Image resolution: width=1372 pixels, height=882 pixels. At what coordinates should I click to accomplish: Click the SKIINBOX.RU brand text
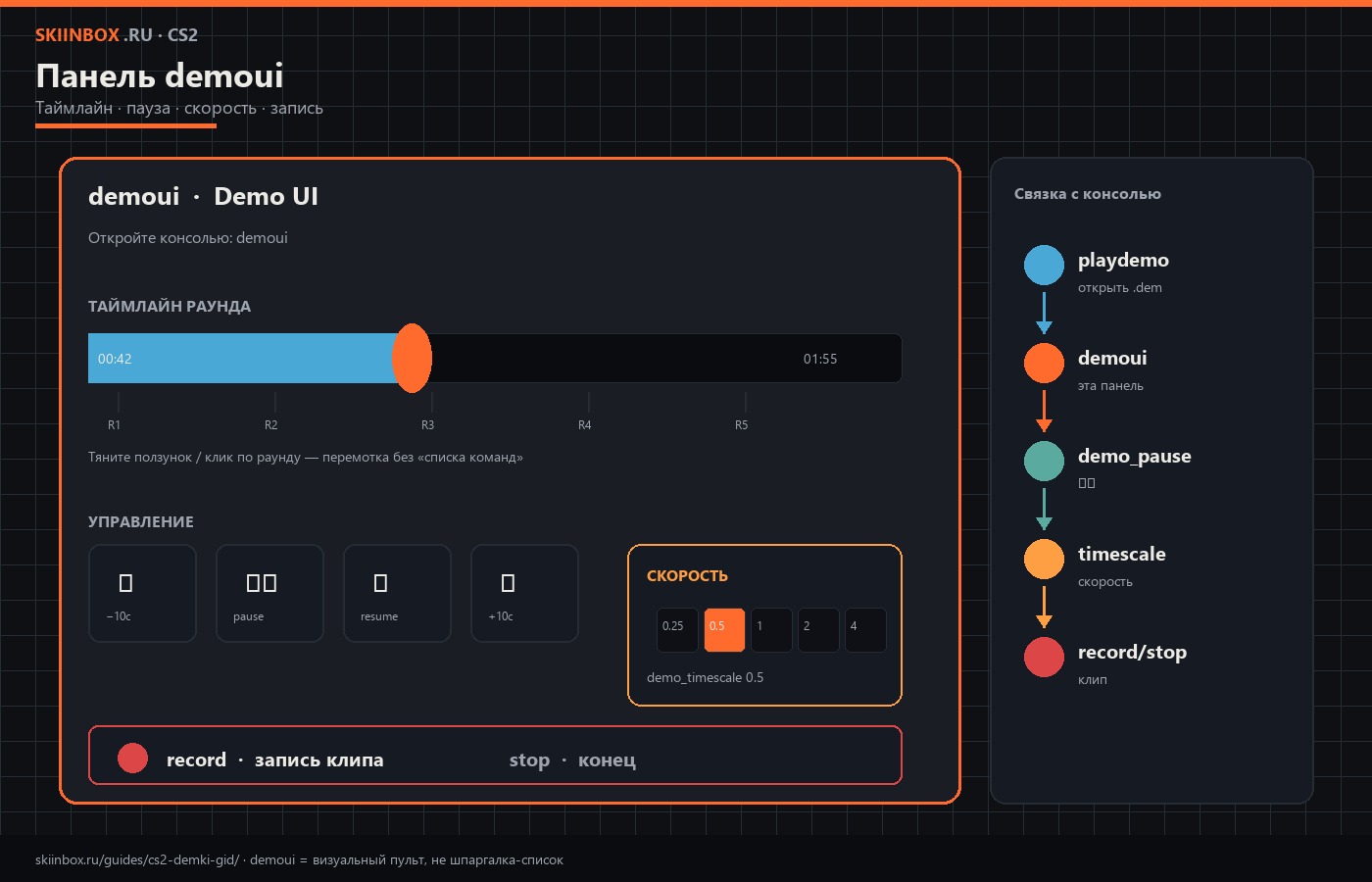[x=94, y=34]
